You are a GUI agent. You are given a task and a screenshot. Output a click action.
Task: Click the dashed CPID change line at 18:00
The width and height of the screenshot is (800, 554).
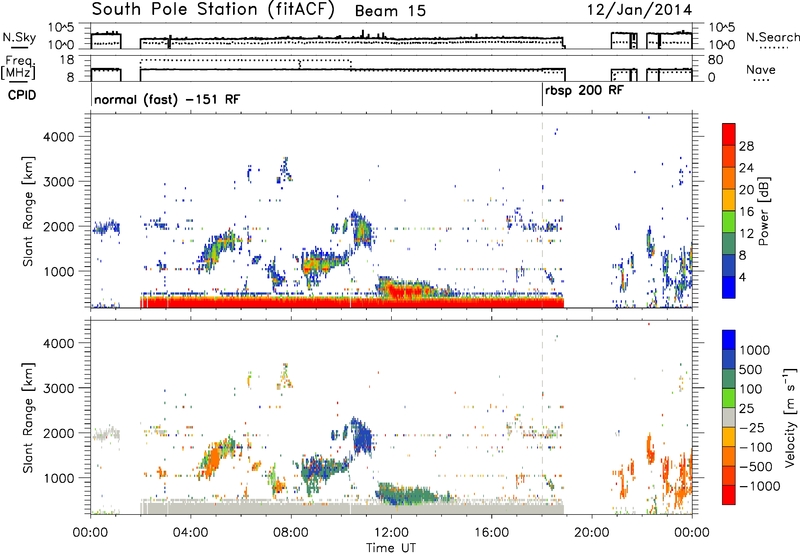[x=542, y=211]
